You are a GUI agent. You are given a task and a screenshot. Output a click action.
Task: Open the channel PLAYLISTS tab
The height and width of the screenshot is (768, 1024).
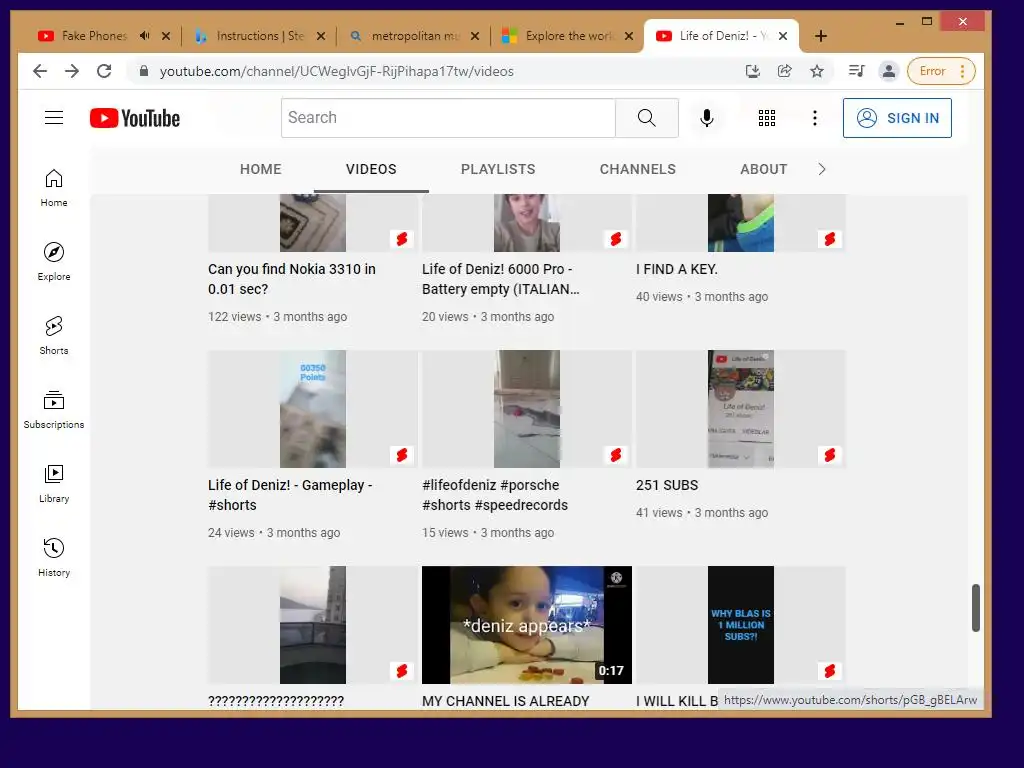tap(498, 169)
